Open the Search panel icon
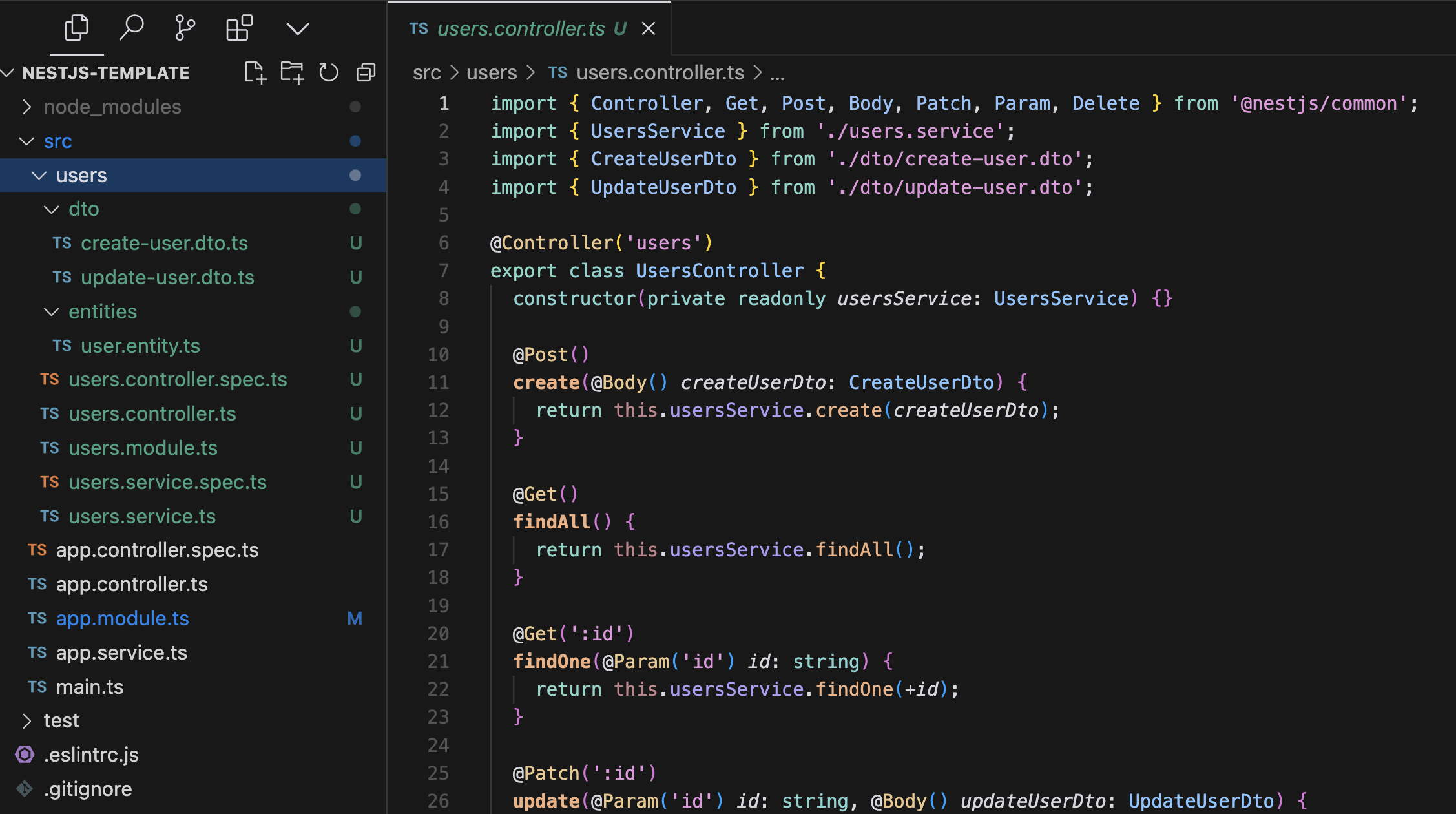Image resolution: width=1456 pixels, height=814 pixels. pos(131,28)
